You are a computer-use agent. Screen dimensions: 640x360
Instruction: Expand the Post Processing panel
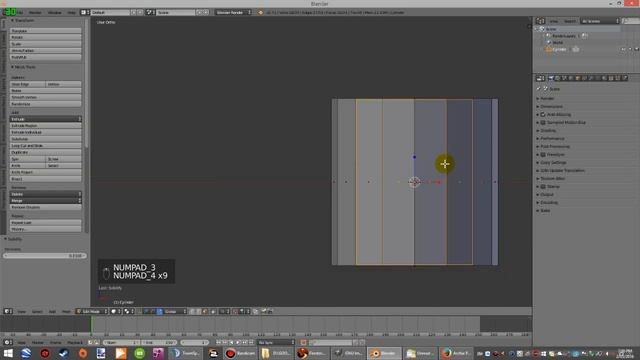555,147
